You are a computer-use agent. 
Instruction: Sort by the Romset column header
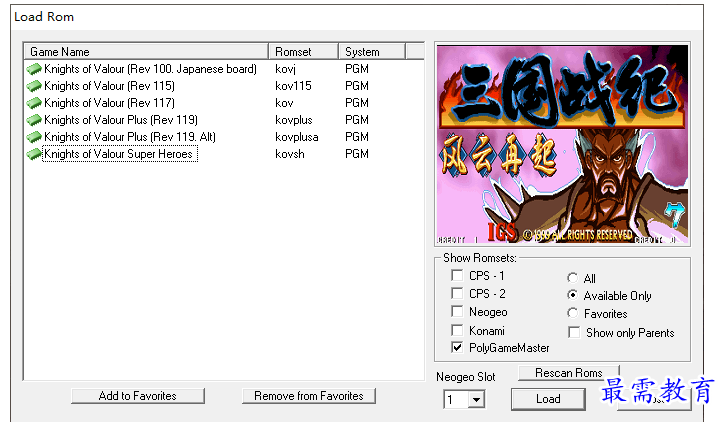click(x=303, y=52)
